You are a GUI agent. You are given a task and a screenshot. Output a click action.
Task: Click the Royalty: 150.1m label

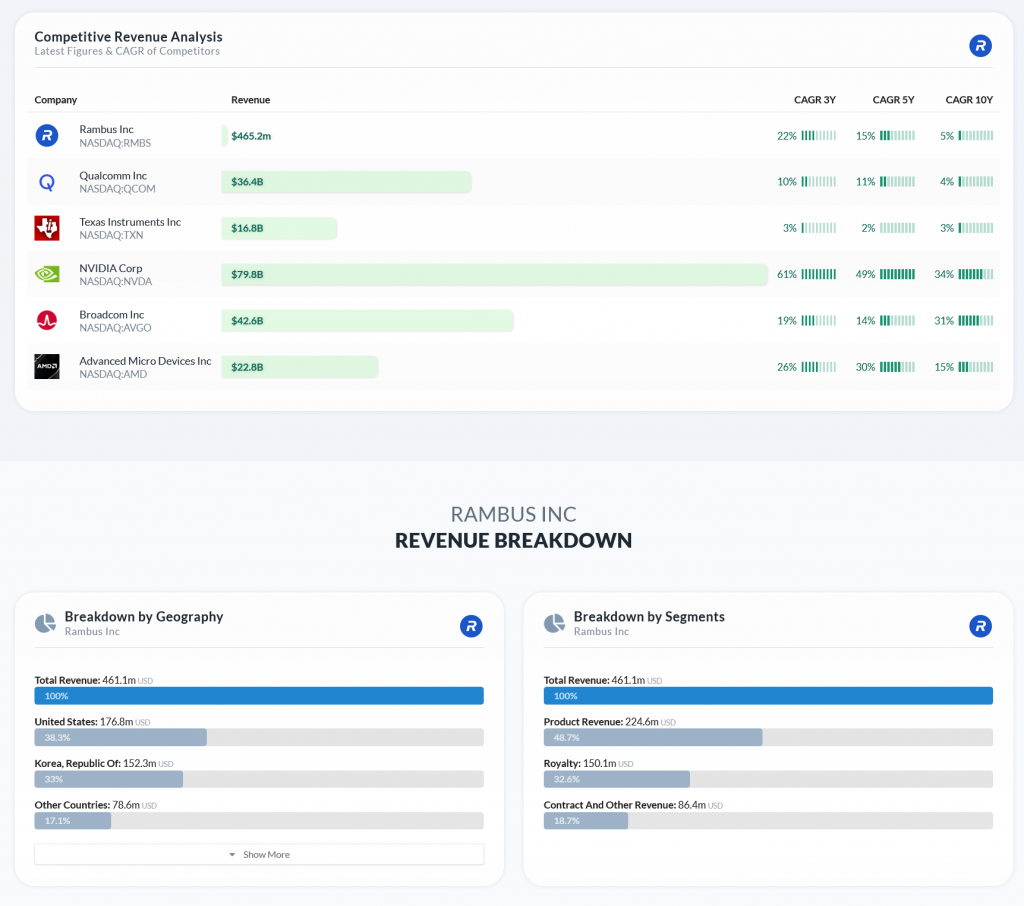coord(588,764)
